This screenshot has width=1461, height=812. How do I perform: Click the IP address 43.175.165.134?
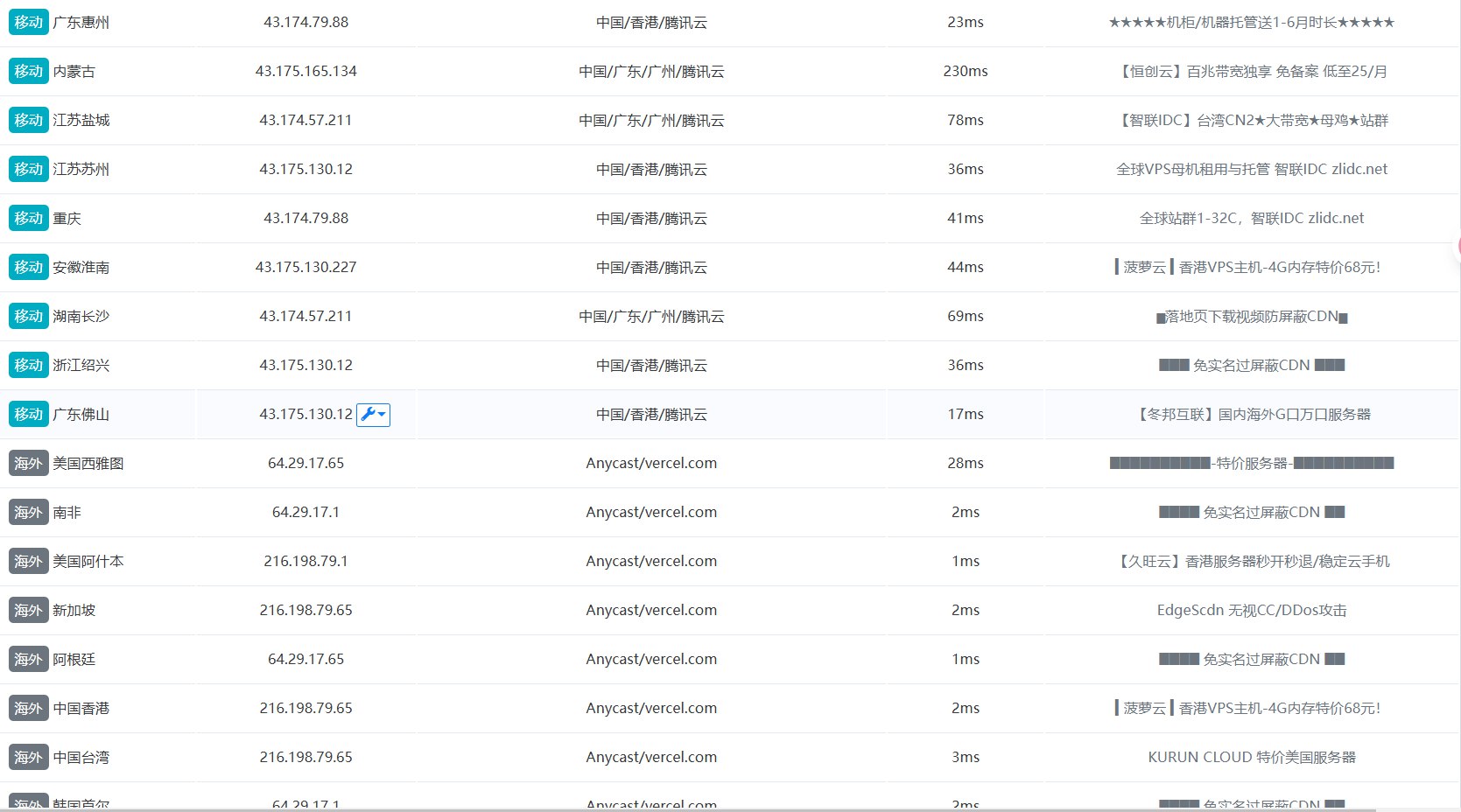coord(306,72)
